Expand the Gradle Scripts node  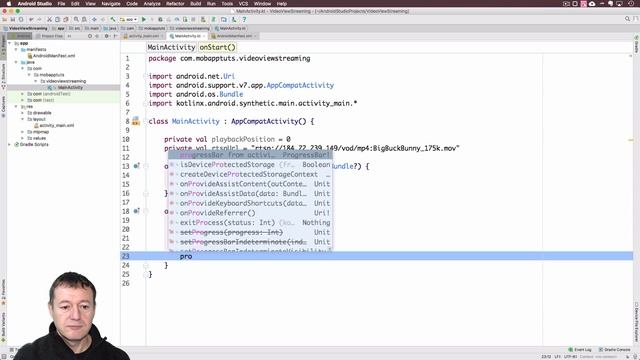coord(10,144)
